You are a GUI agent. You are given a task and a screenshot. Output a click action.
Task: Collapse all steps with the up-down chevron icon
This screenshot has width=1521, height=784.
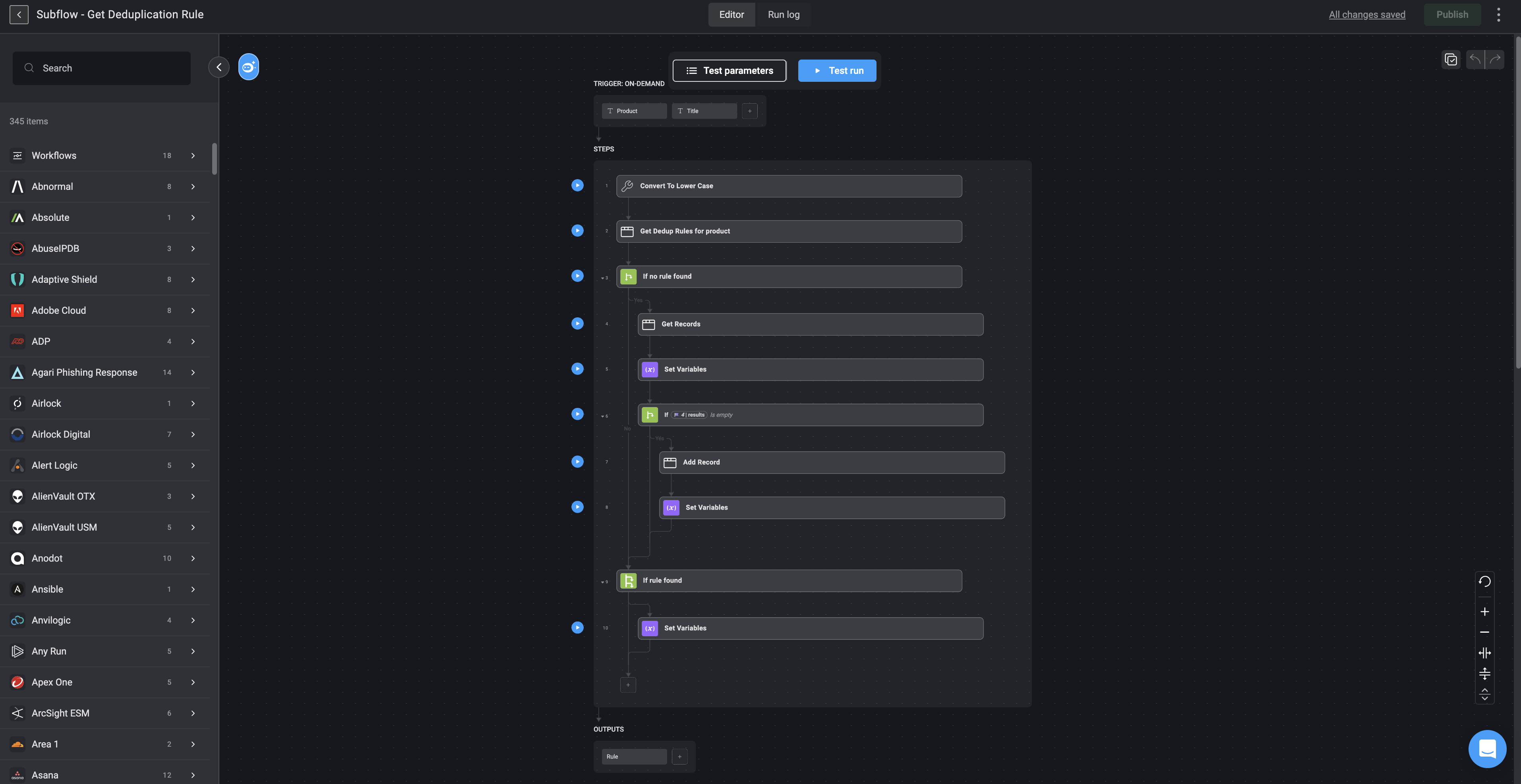click(x=1484, y=694)
